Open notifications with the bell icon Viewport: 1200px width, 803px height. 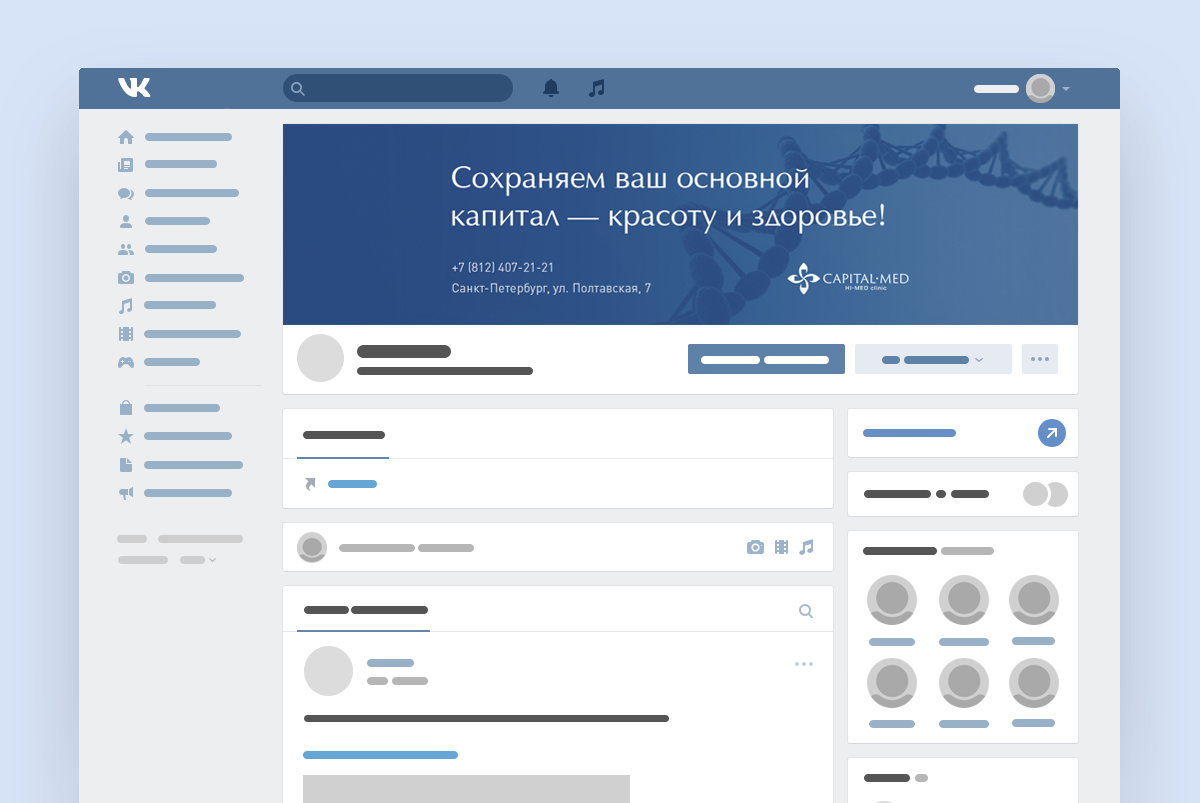pyautogui.click(x=551, y=88)
